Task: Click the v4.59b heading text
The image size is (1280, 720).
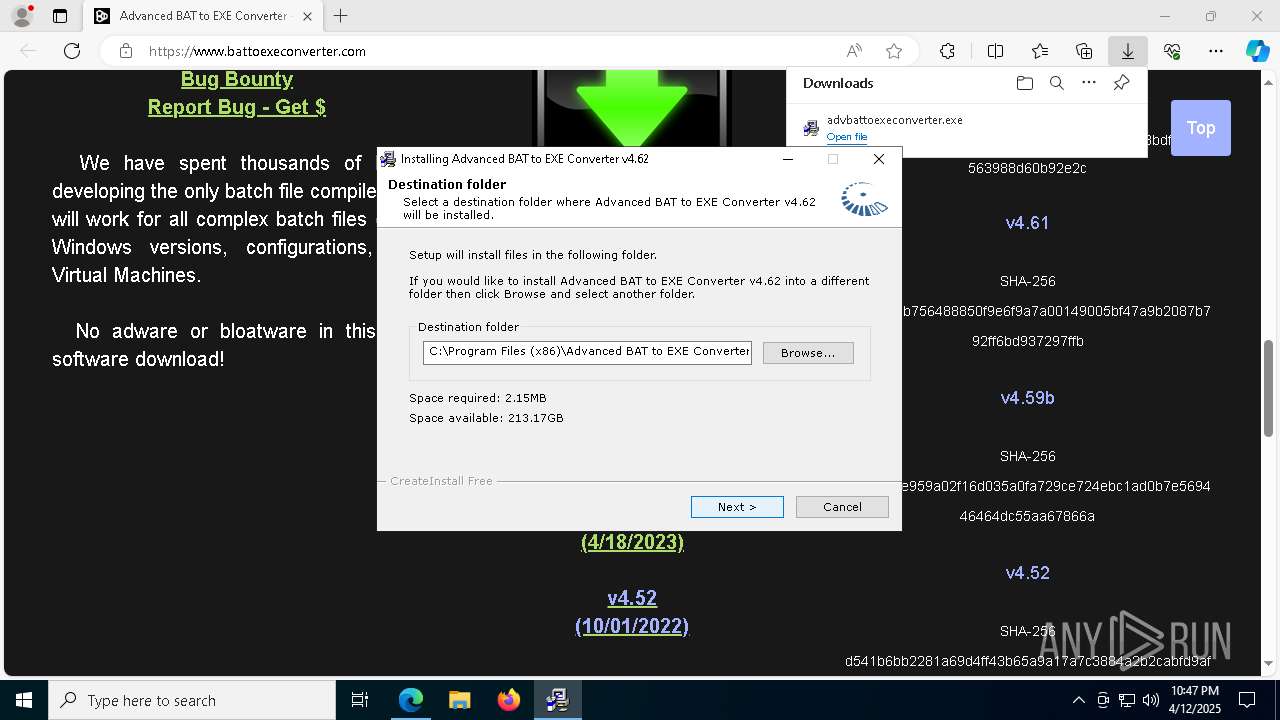Action: coord(1027,398)
